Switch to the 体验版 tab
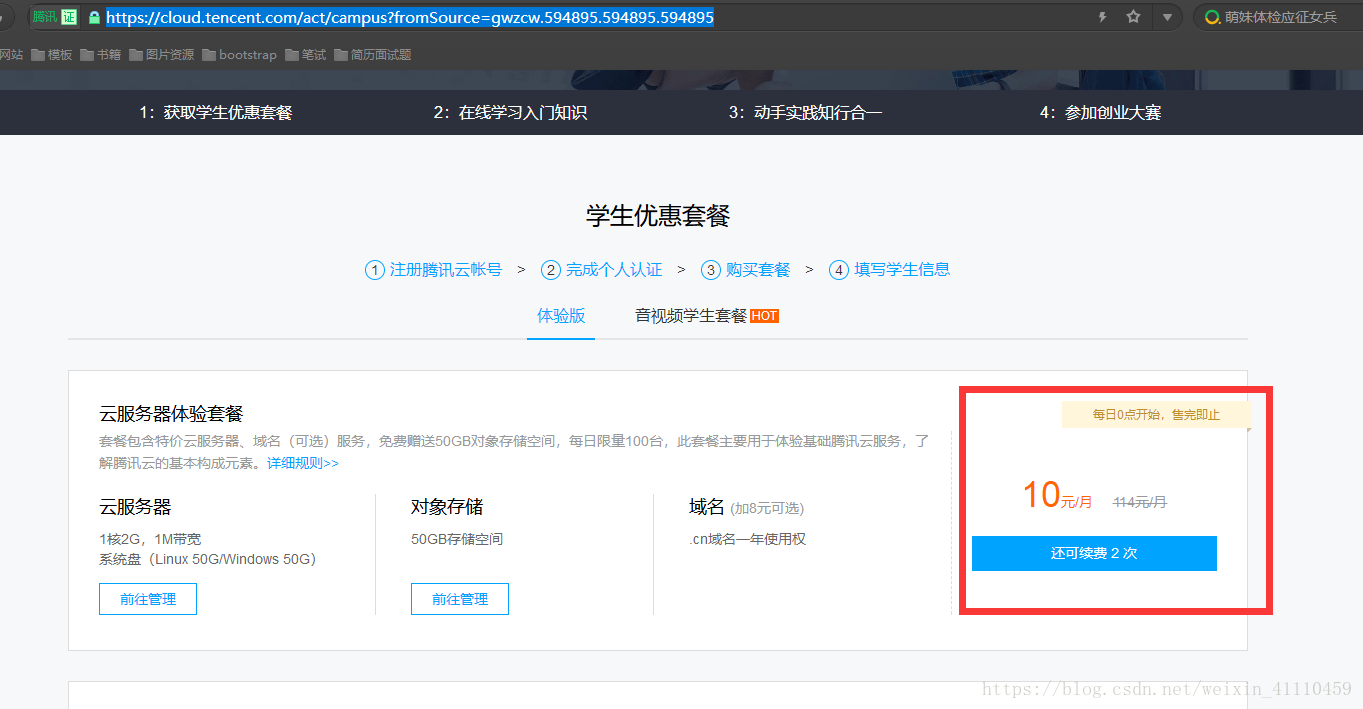 click(x=561, y=316)
